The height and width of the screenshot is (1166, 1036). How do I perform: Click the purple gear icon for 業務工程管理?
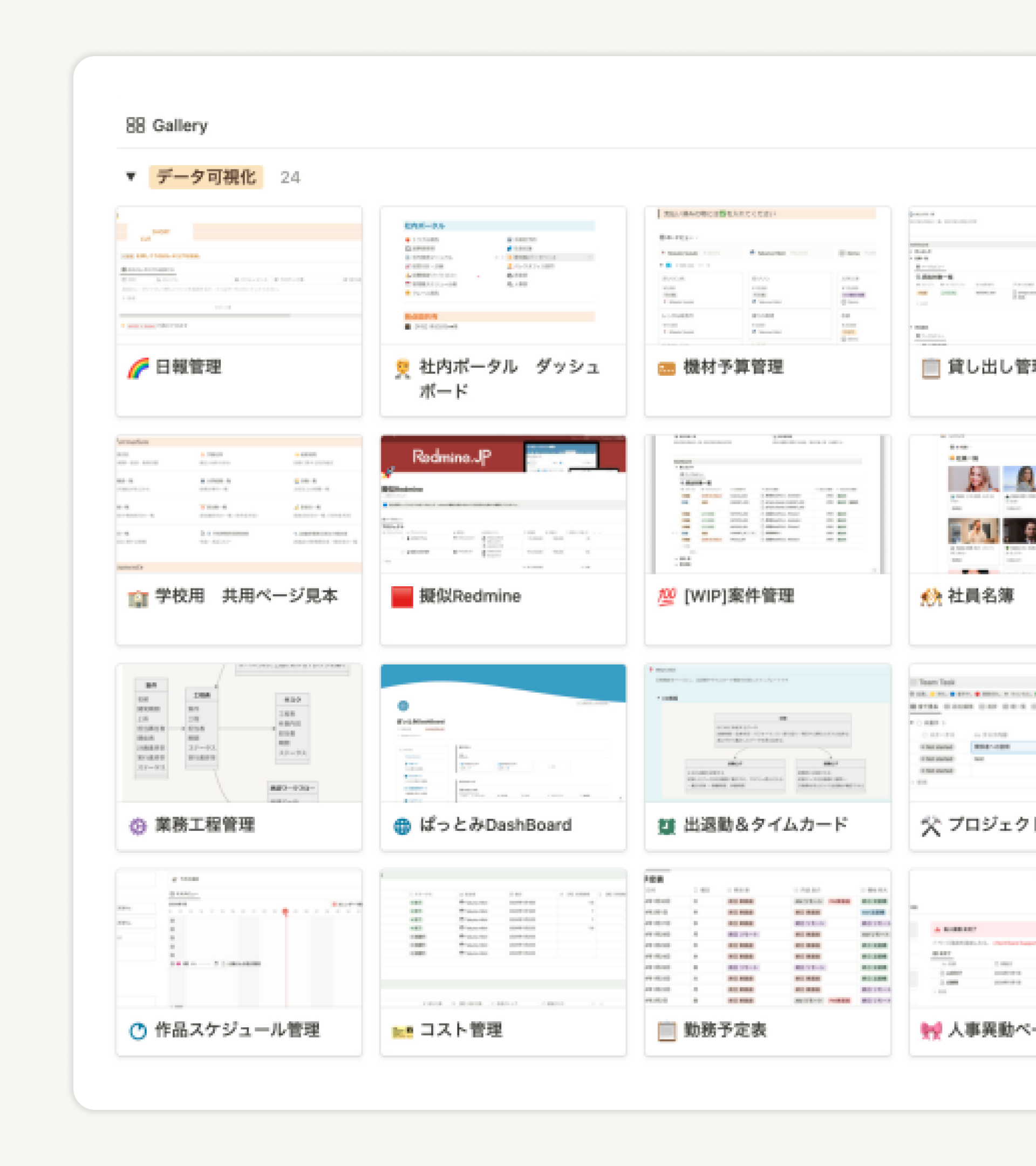point(138,825)
